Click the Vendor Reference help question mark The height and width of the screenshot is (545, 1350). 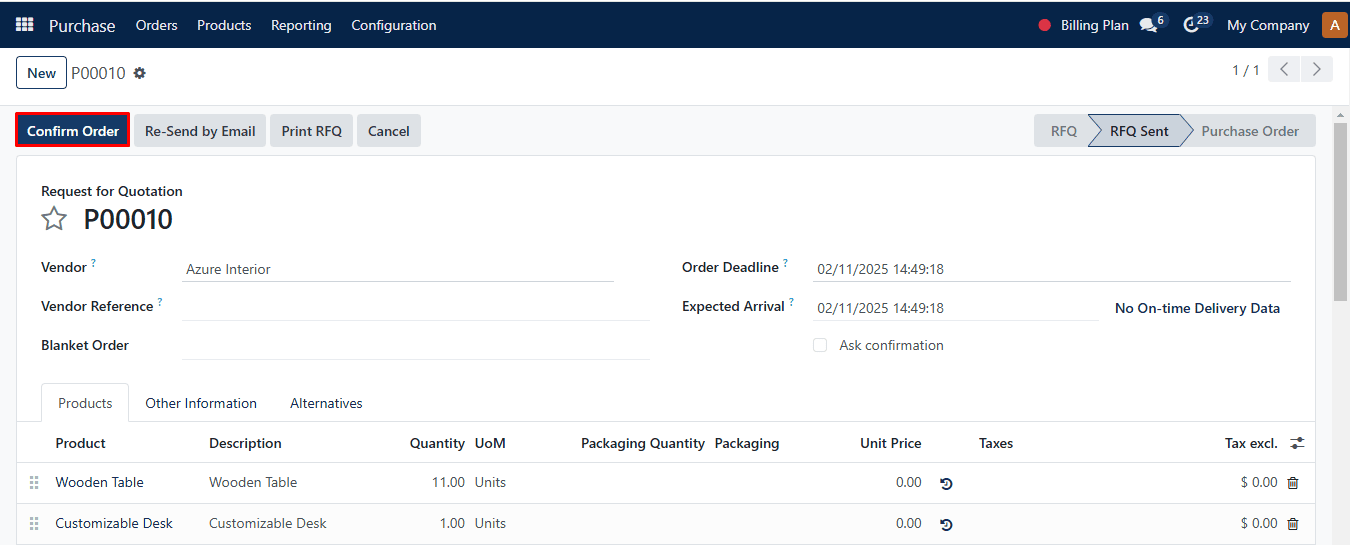160,302
